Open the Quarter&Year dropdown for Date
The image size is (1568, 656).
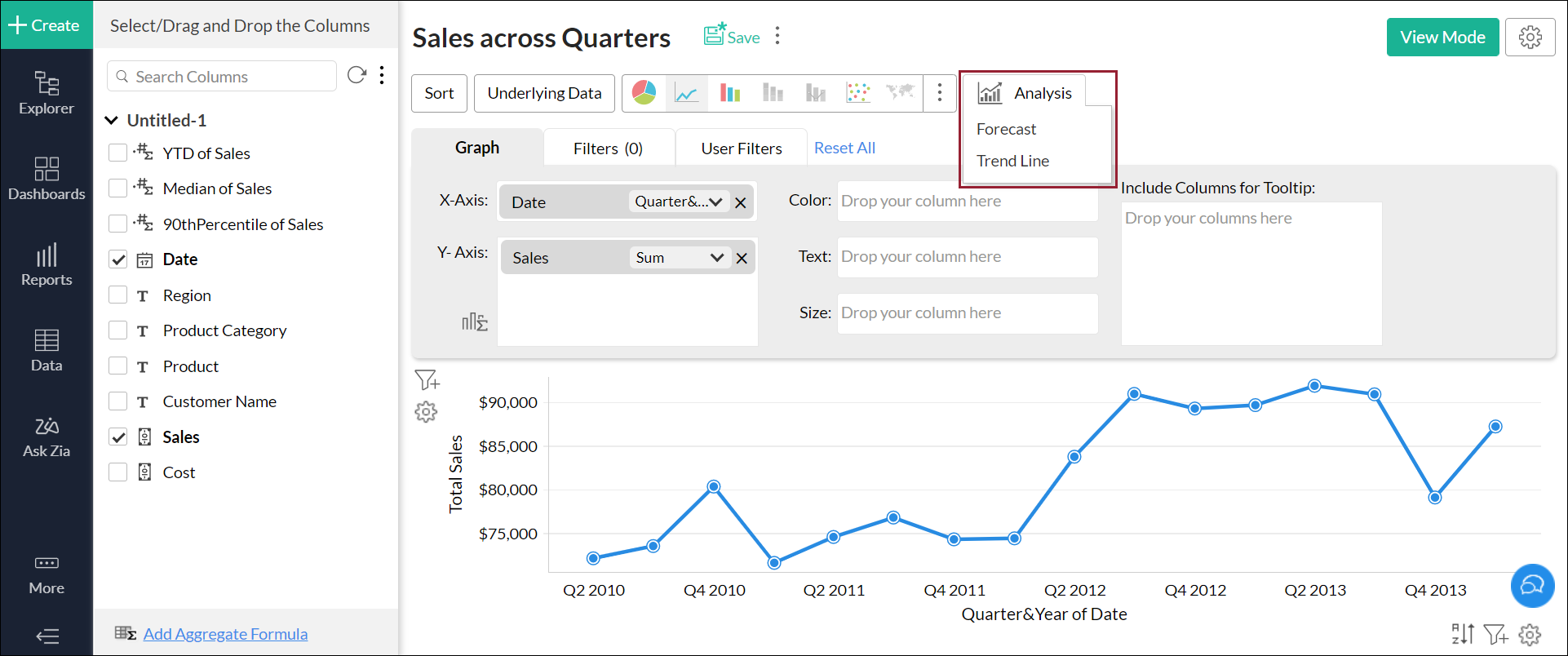[x=678, y=202]
